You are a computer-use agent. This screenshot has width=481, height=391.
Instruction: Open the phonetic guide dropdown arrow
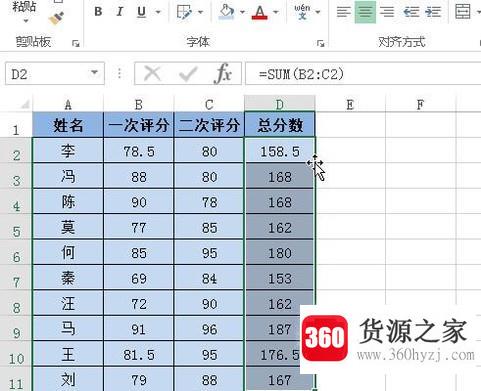(318, 12)
